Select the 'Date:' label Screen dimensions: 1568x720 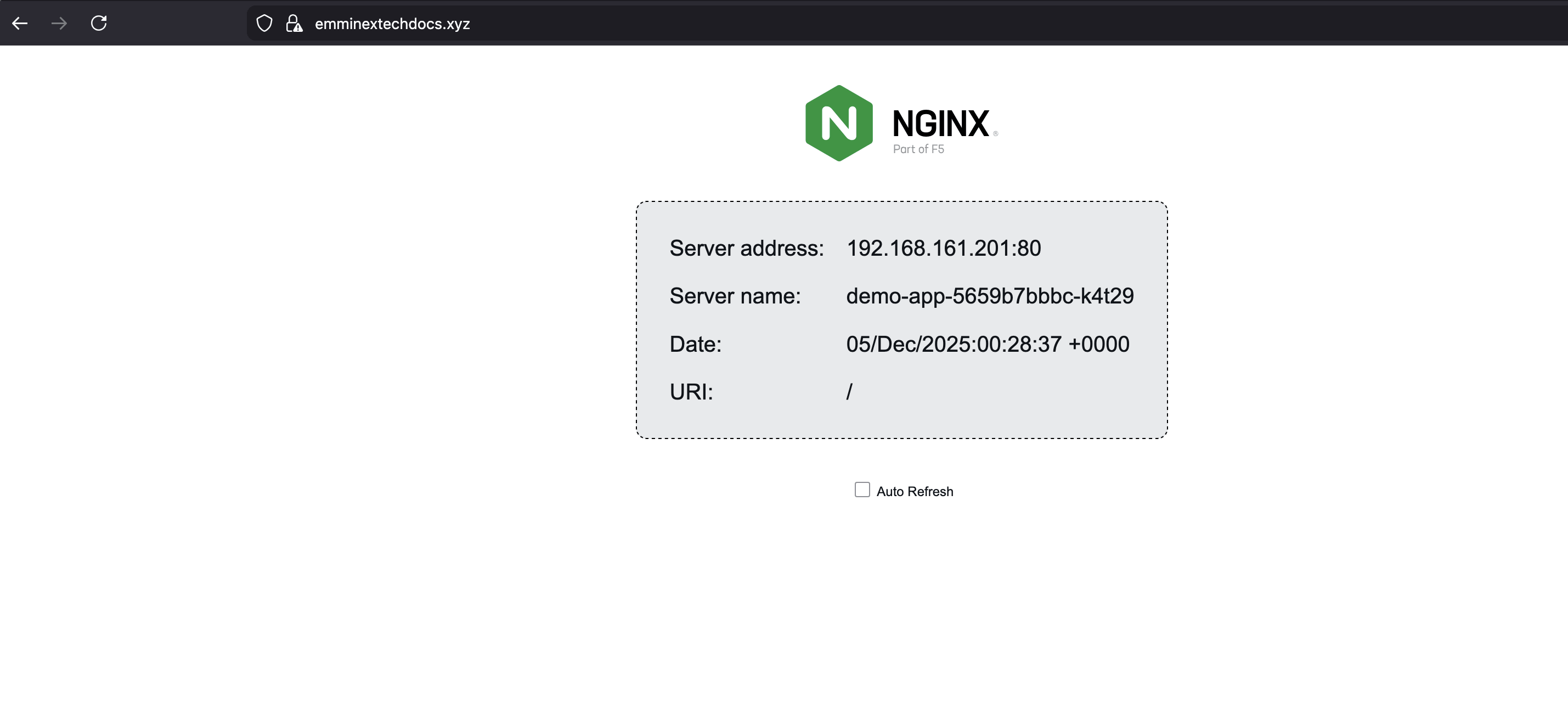696,344
